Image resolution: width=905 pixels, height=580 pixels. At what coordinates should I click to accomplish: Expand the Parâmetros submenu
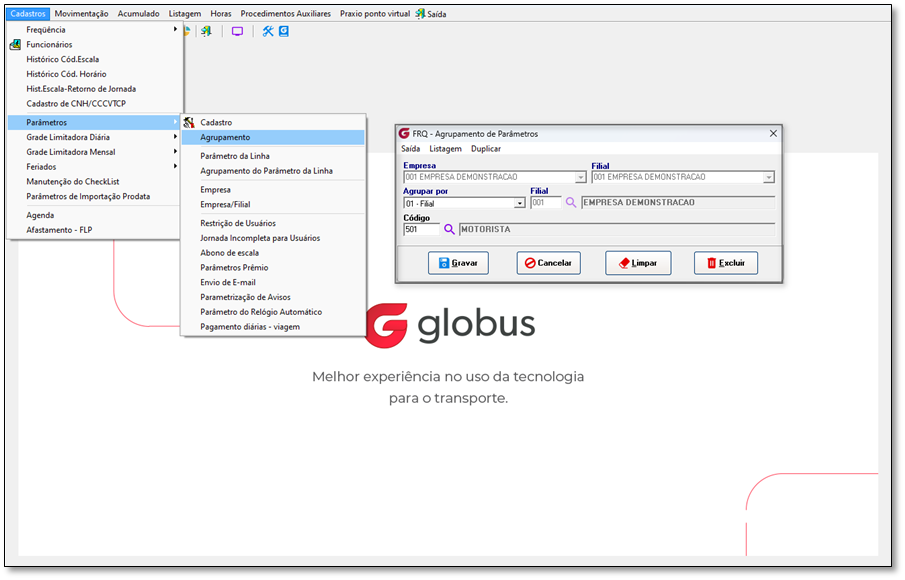pos(95,122)
